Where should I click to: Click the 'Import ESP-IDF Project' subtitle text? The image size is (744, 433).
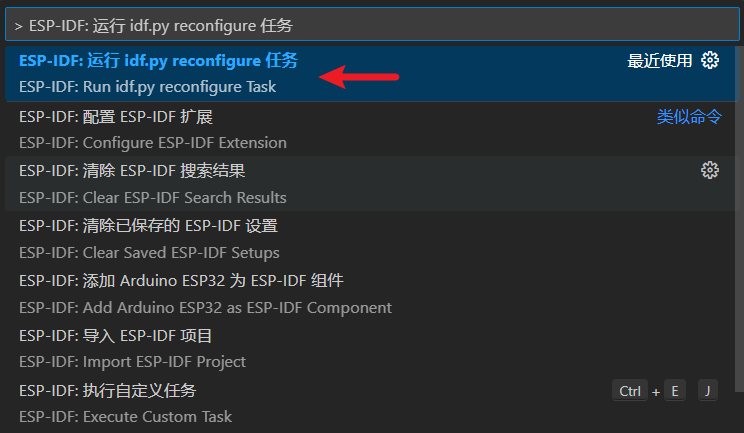tap(132, 362)
